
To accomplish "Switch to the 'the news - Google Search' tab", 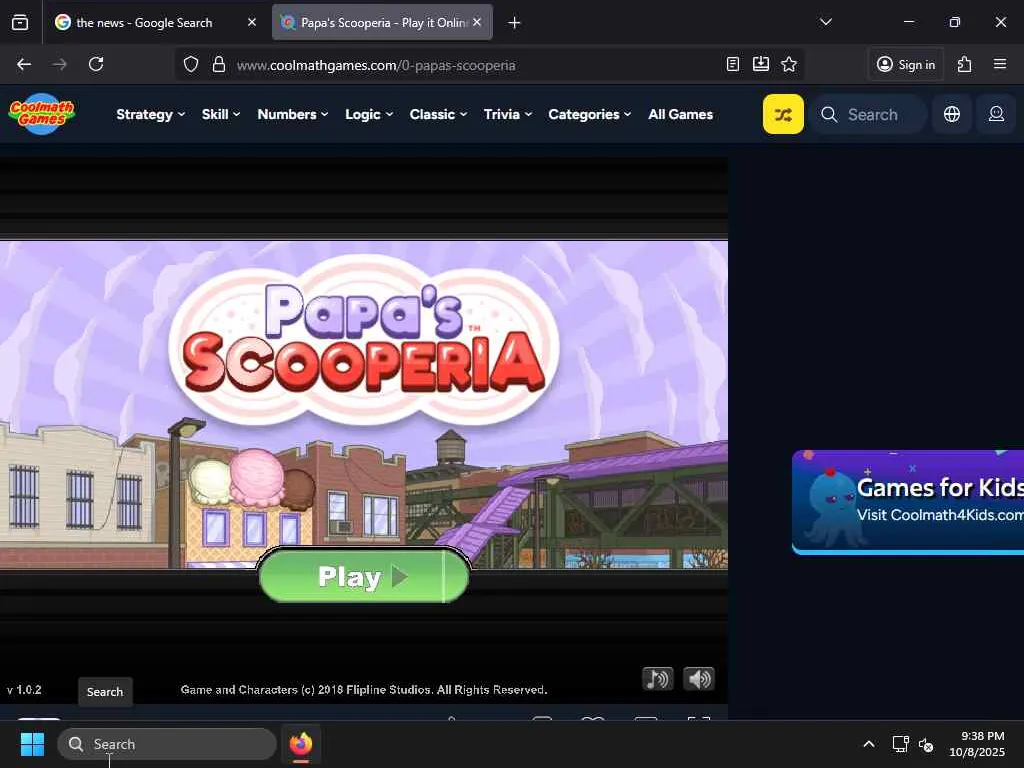I will [155, 23].
